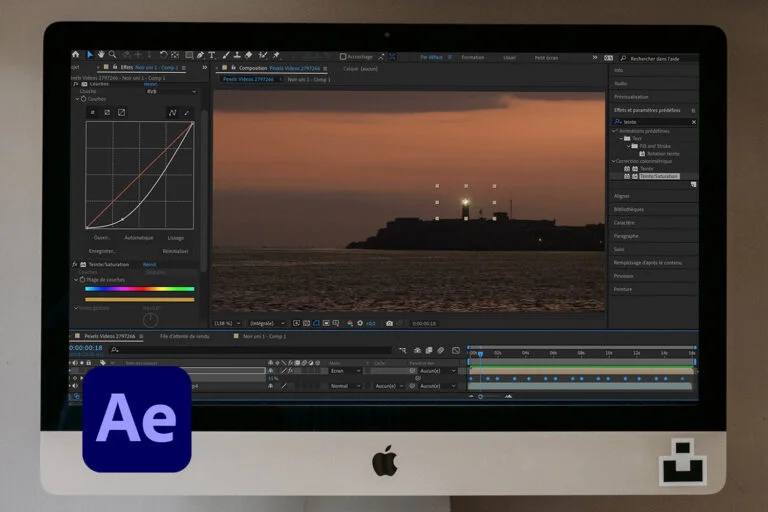Switch to the Petit écran workspace

point(546,58)
